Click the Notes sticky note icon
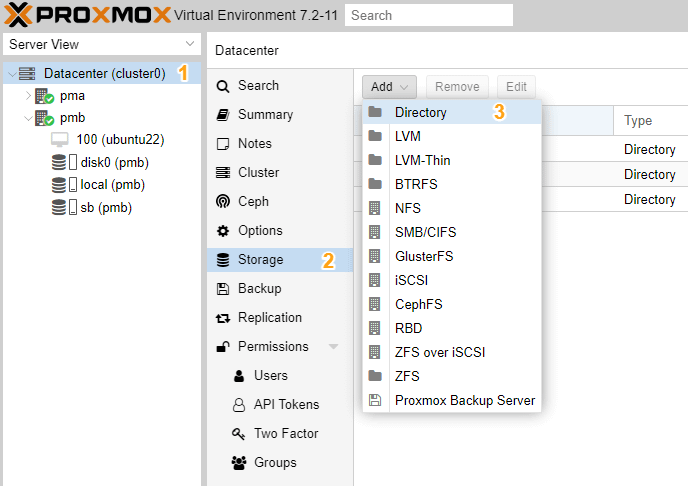This screenshot has width=688, height=486. click(x=223, y=144)
